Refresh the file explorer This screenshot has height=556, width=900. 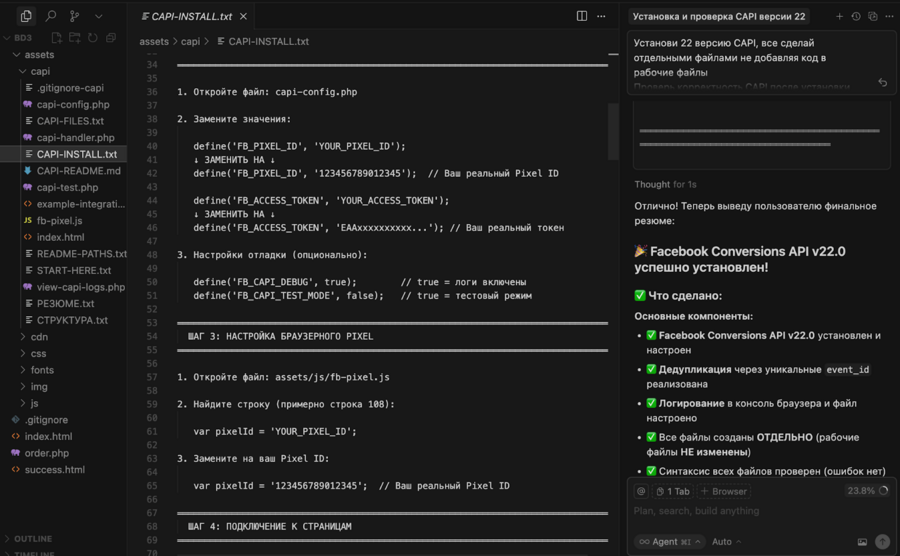pyautogui.click(x=93, y=38)
